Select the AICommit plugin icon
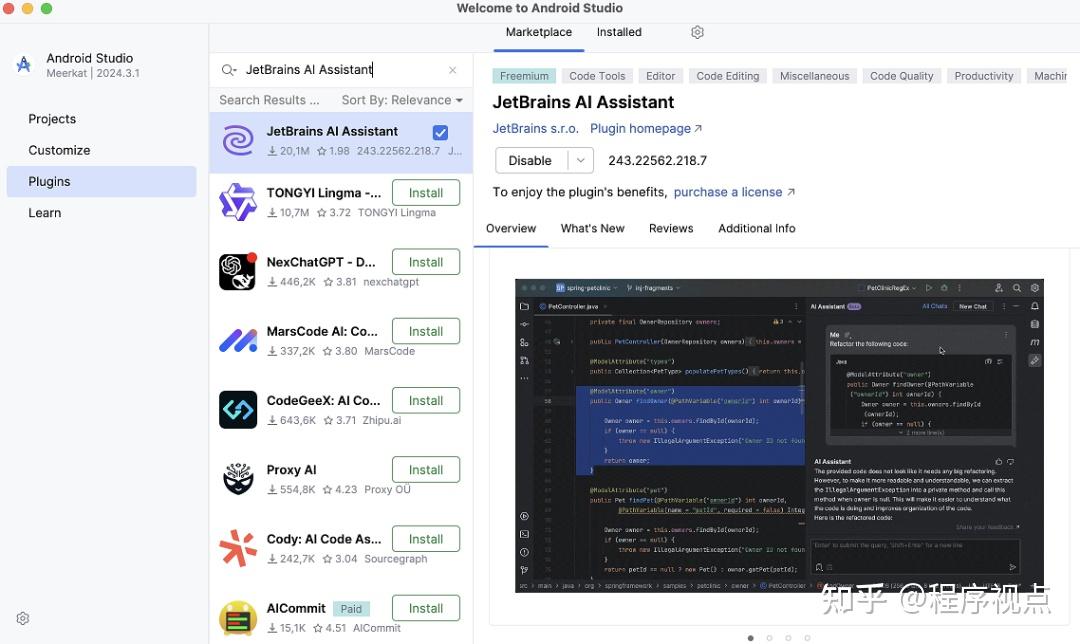The image size is (1080, 644). pos(237,617)
